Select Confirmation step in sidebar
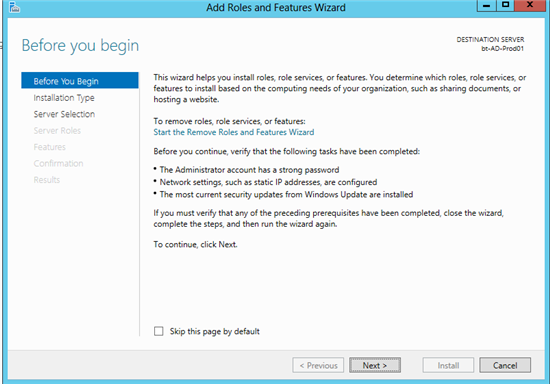Screen dimensions: 550x384 [x=58, y=163]
